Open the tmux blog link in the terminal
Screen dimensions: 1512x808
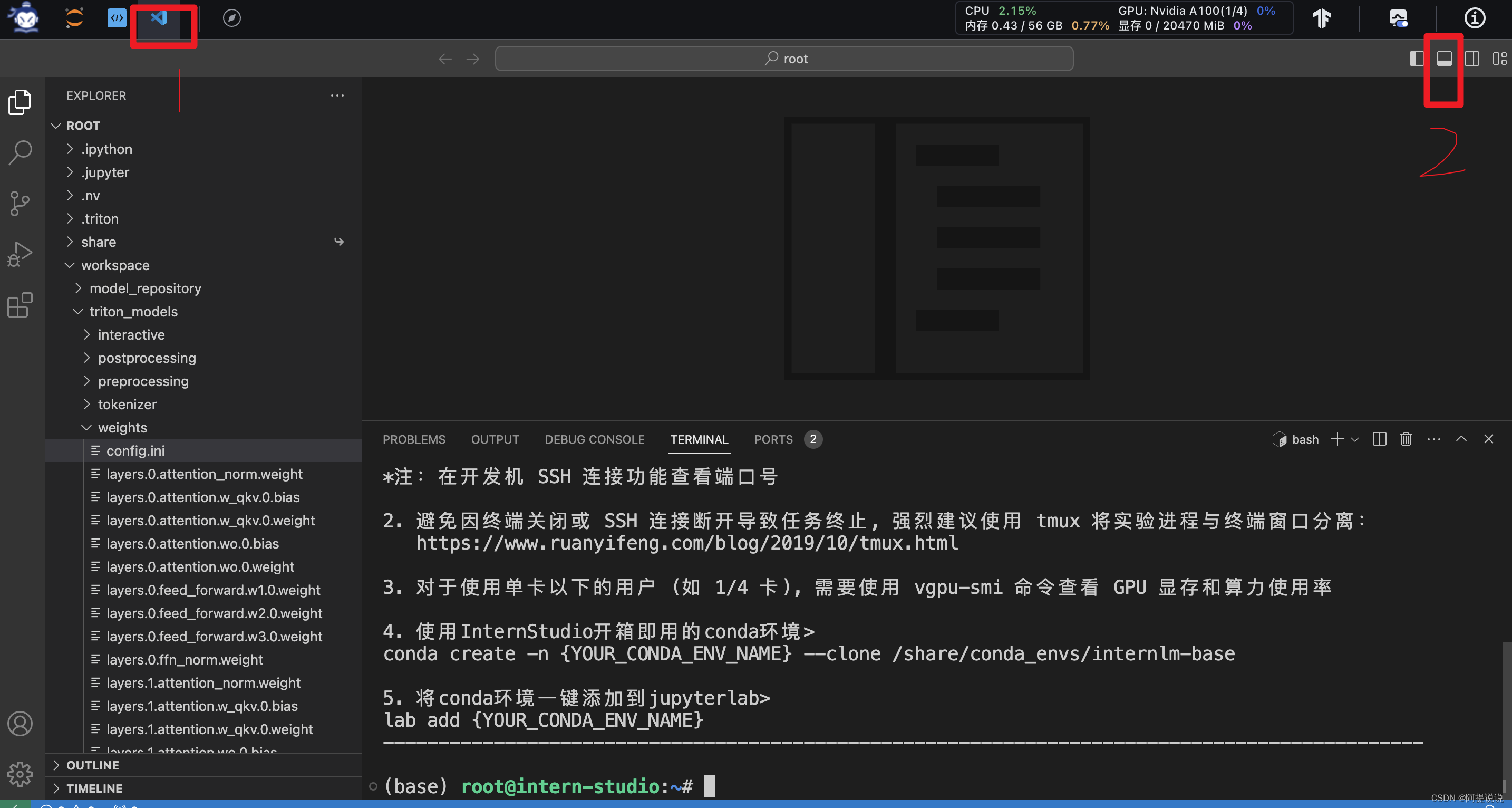[687, 543]
